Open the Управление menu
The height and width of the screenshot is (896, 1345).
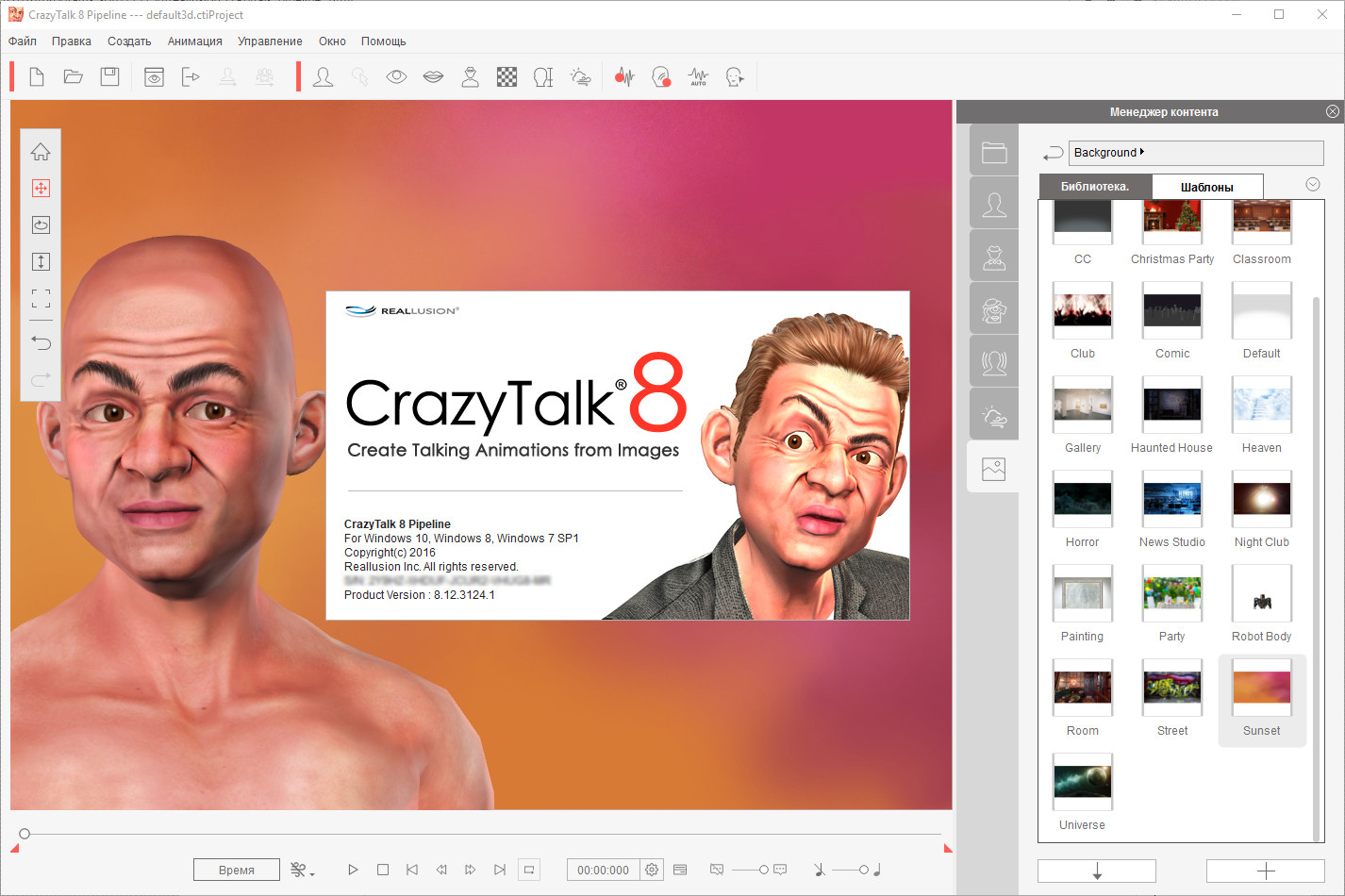tap(270, 41)
